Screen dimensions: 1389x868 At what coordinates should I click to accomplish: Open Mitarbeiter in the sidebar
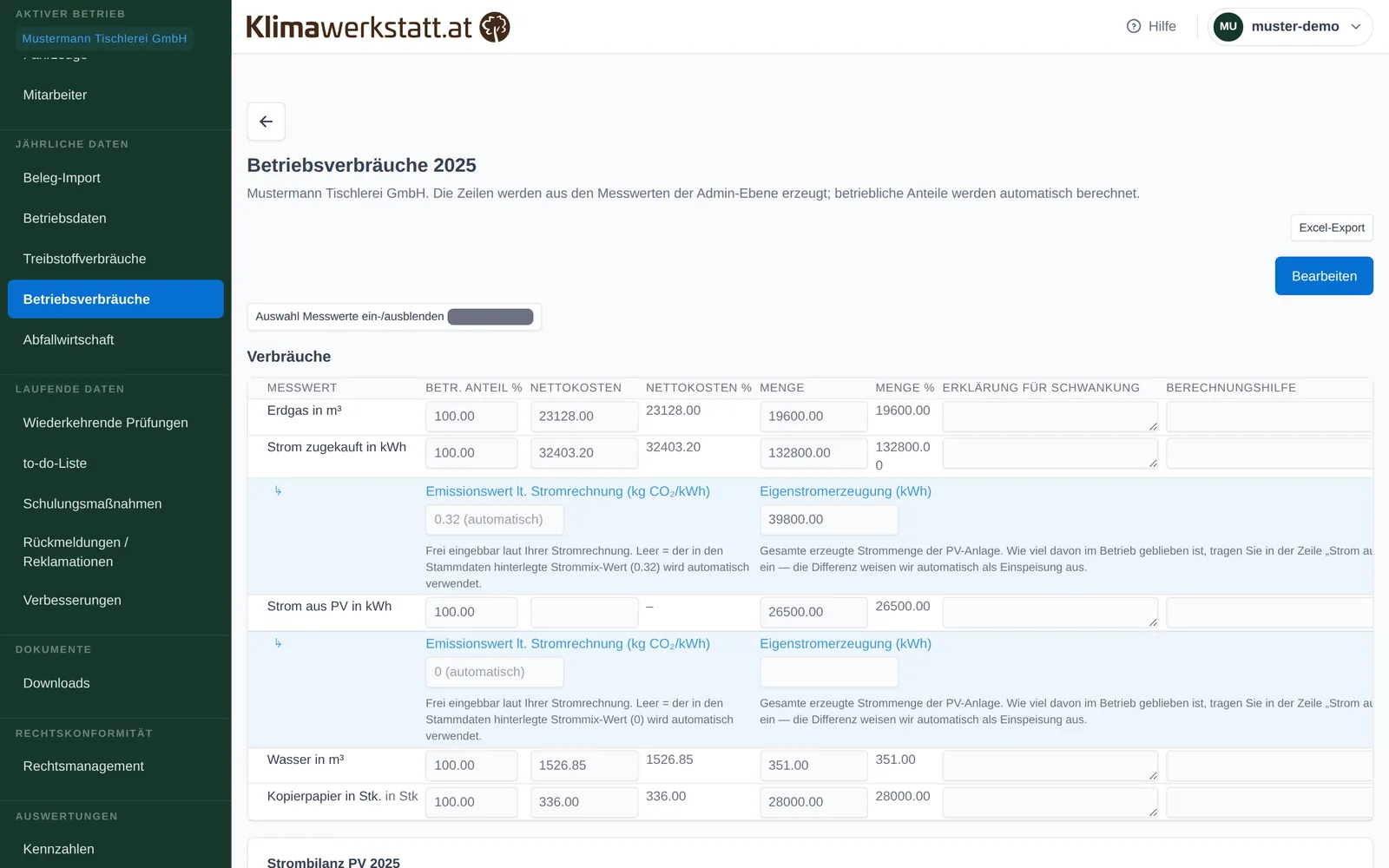[115, 95]
